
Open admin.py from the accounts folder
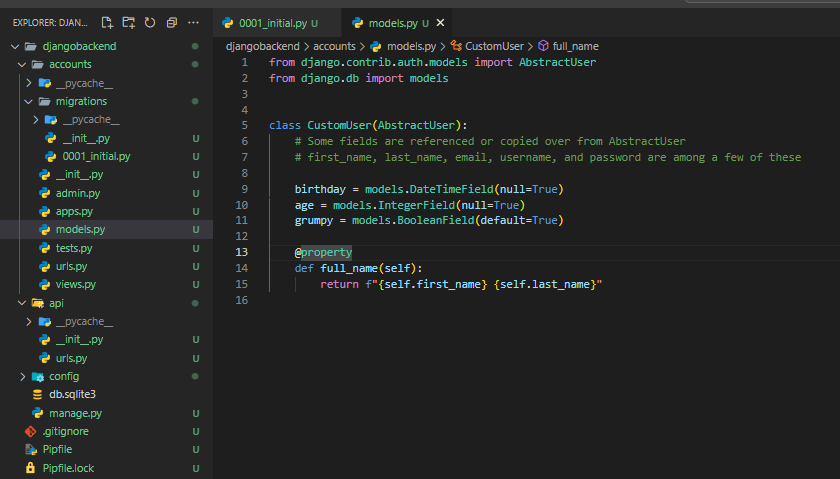click(x=77, y=193)
